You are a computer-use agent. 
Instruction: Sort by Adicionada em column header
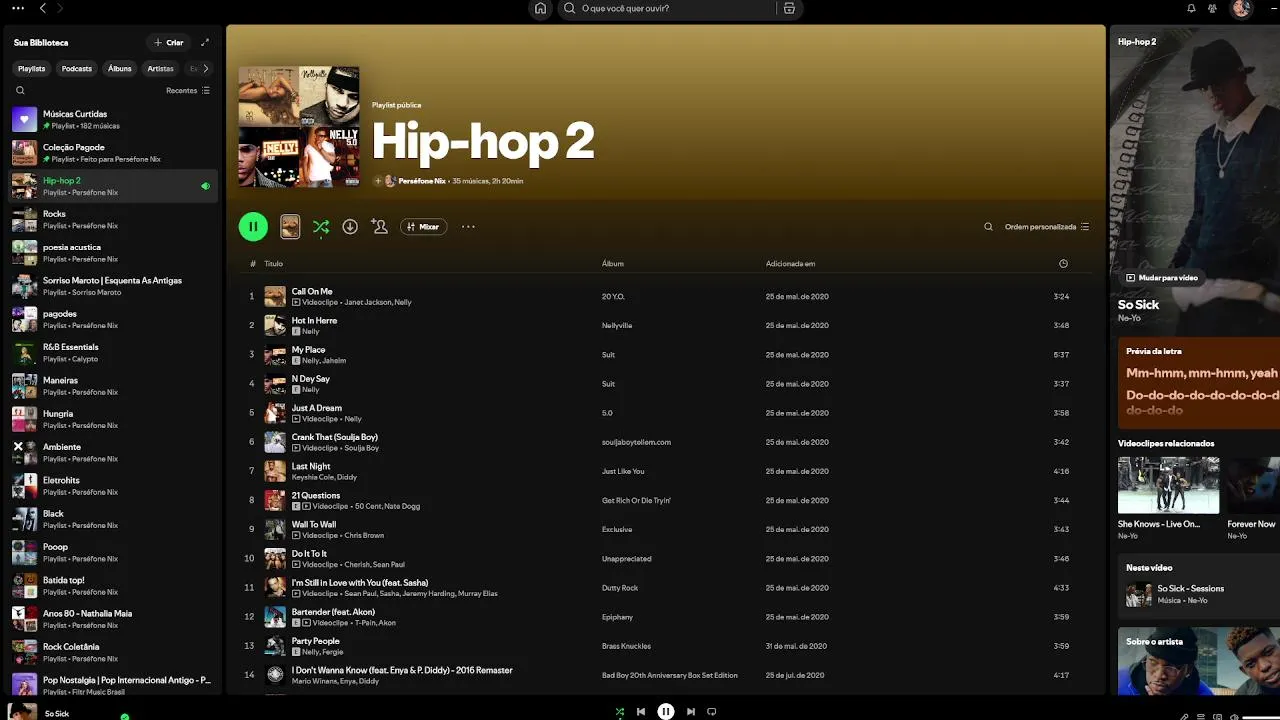pyautogui.click(x=790, y=264)
